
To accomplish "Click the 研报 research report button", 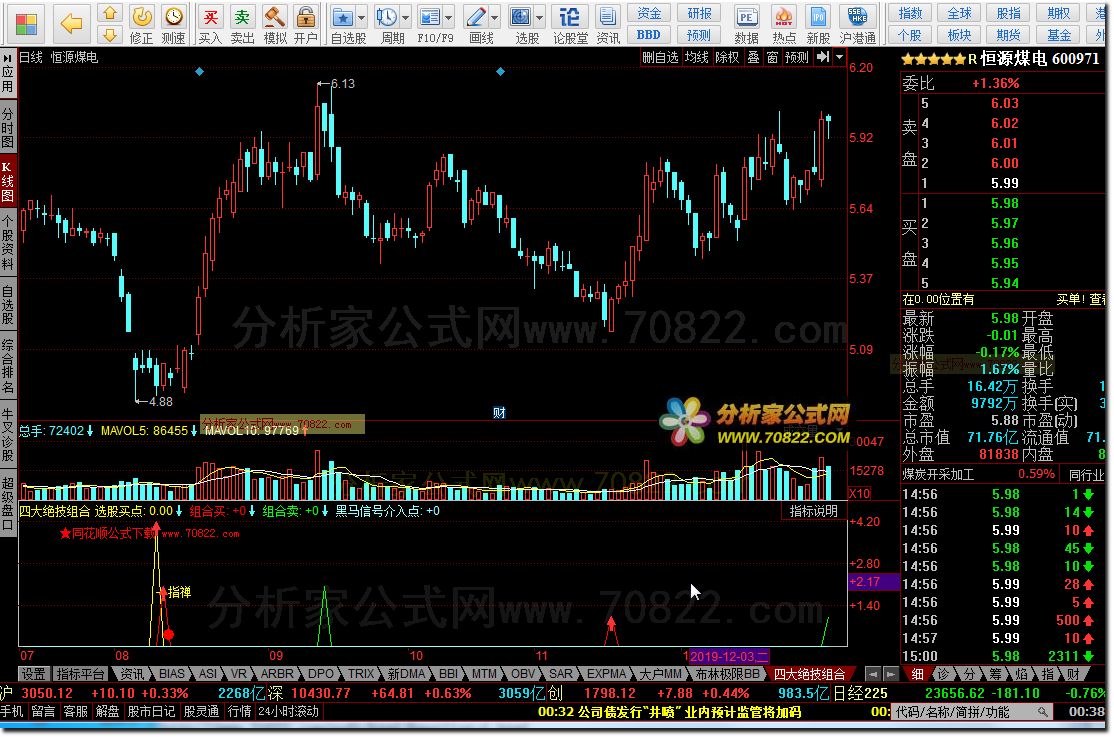I will (699, 13).
